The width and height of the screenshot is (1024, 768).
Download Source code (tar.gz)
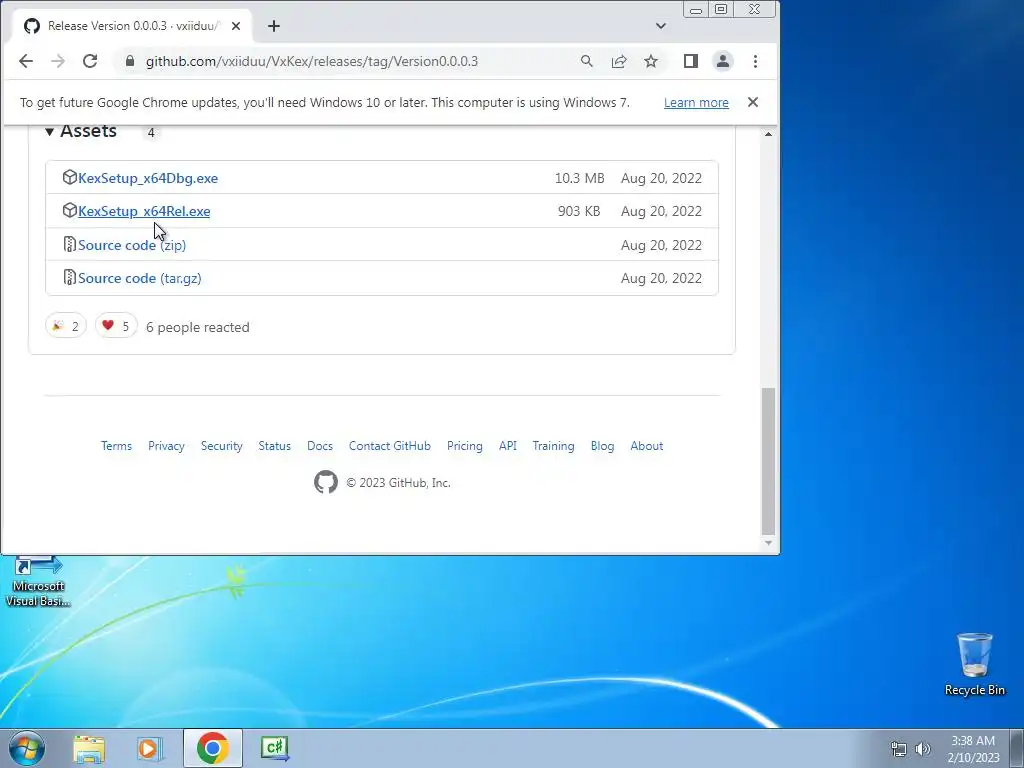coord(140,278)
